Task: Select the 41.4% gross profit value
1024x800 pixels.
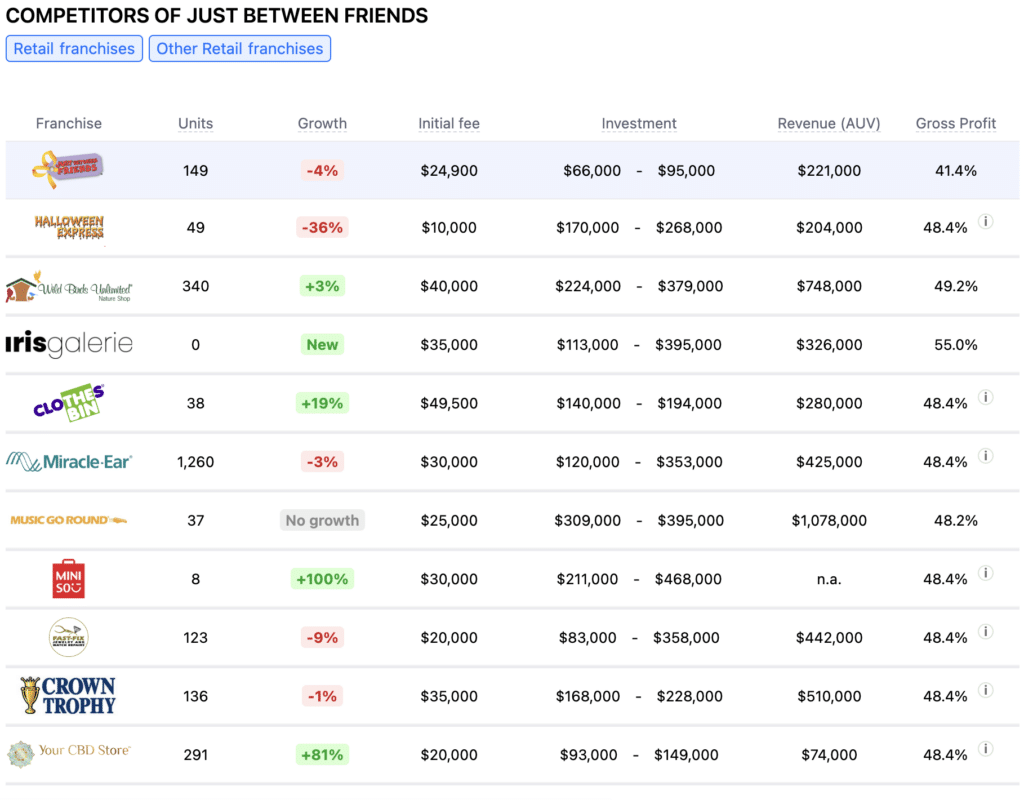Action: 955,170
